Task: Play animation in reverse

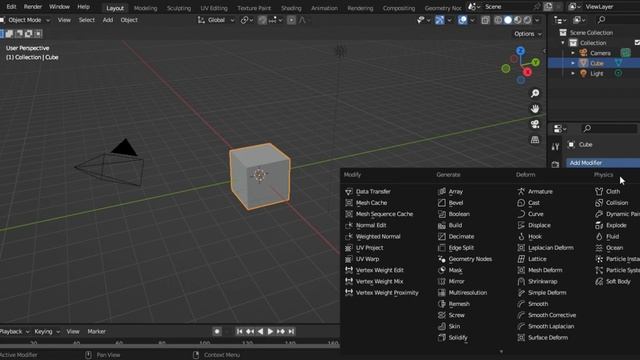Action: (x=260, y=331)
